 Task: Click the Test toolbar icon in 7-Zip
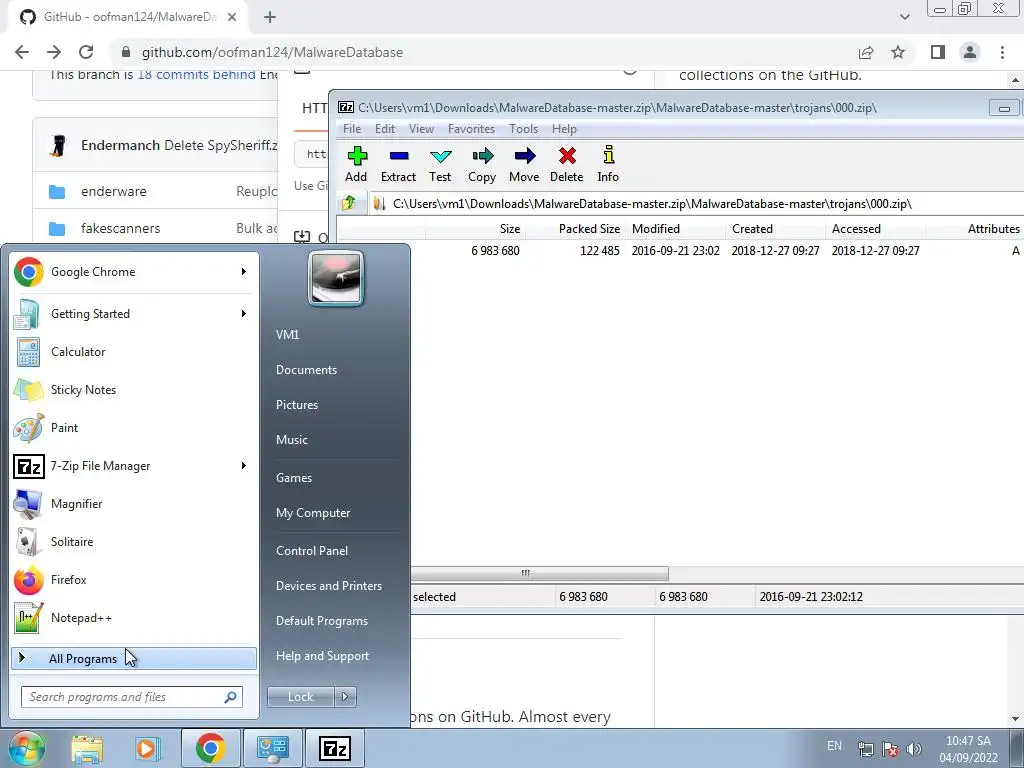pyautogui.click(x=440, y=164)
